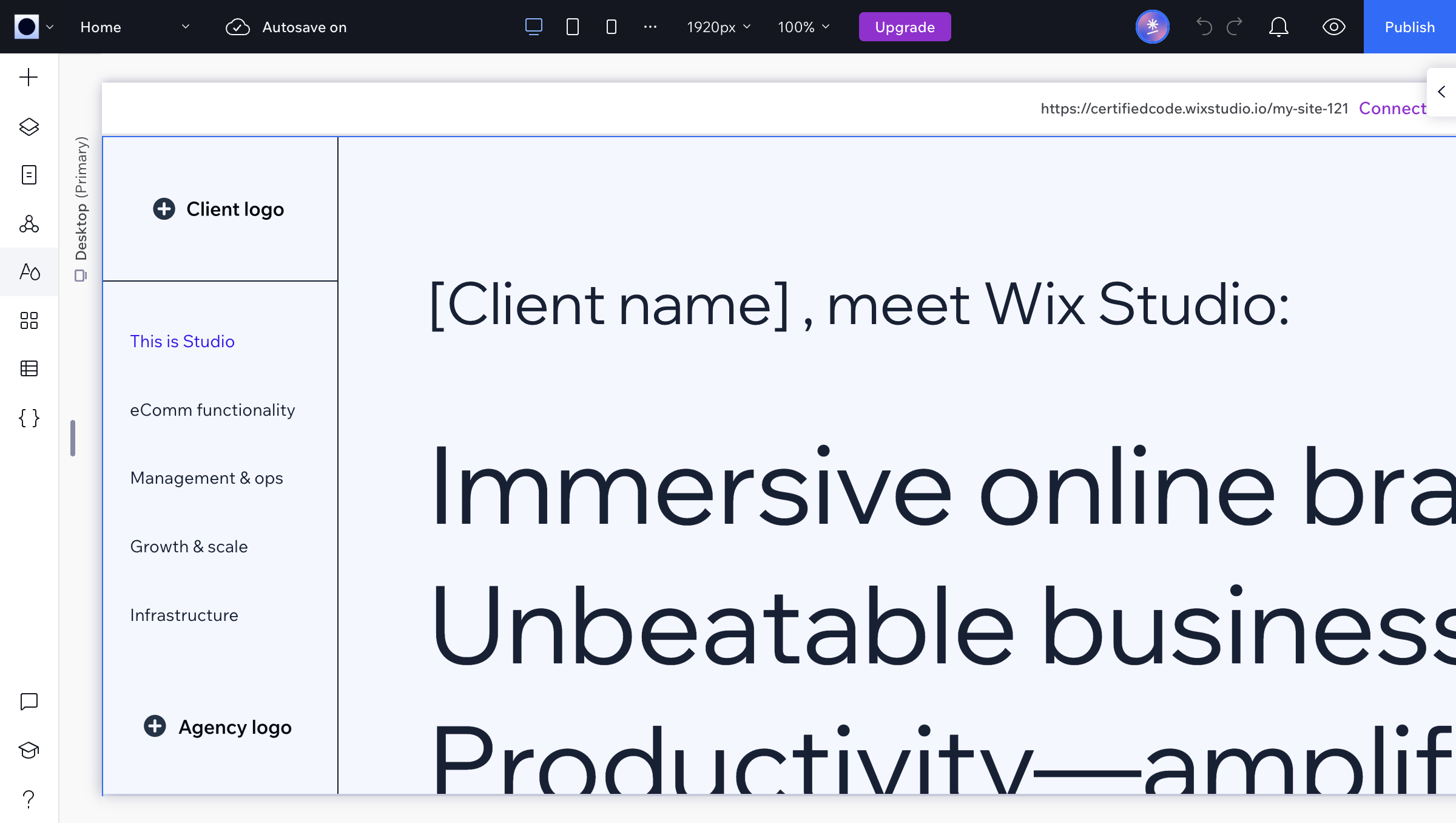Open the 100% zoom dropdown

[803, 27]
